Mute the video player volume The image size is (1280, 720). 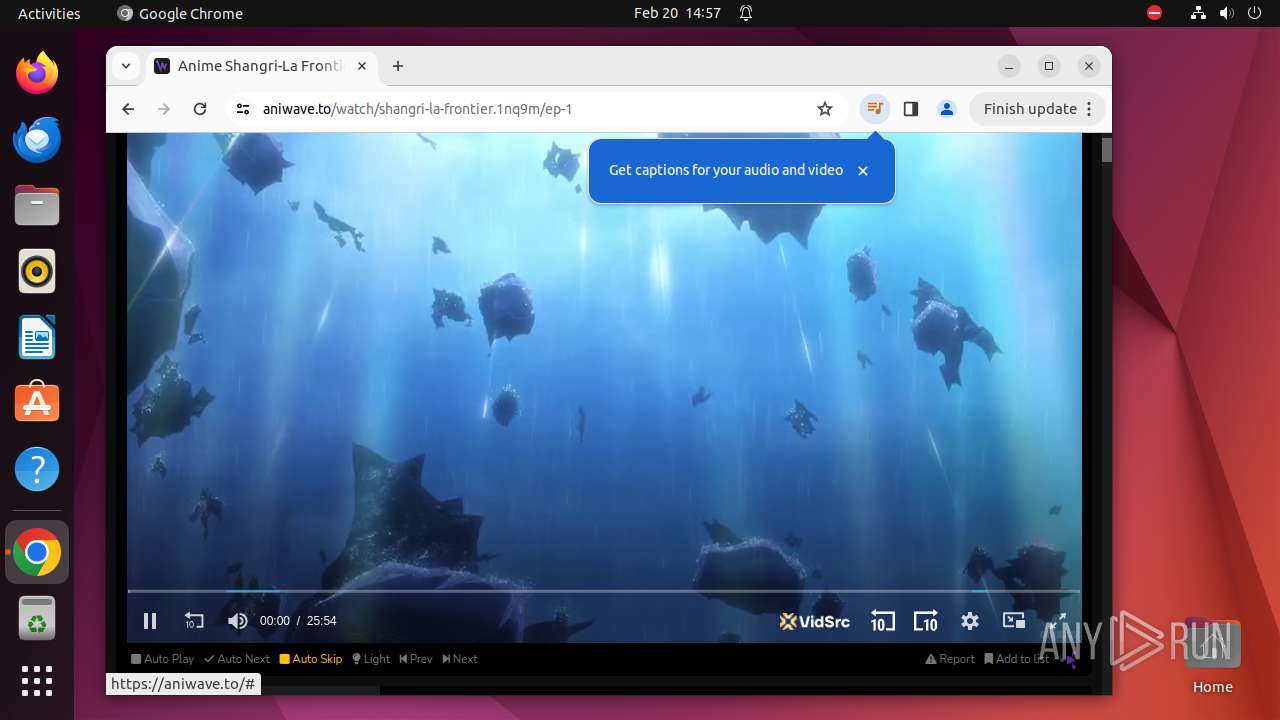tap(237, 621)
